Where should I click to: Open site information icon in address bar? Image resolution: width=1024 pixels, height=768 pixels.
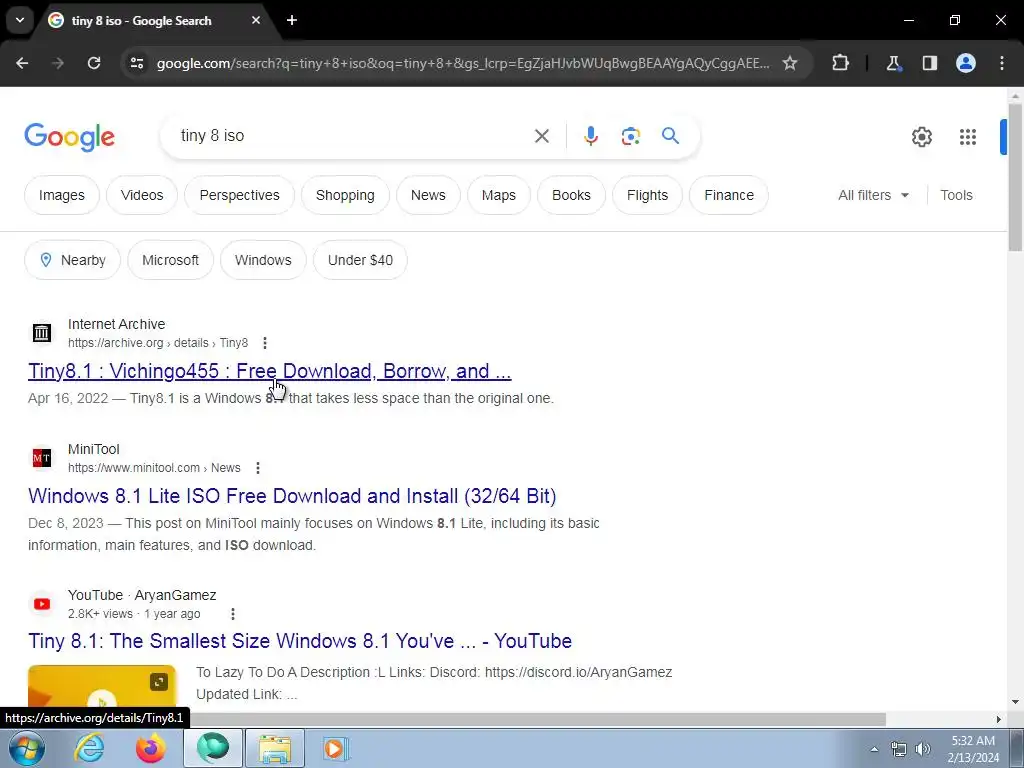click(136, 63)
